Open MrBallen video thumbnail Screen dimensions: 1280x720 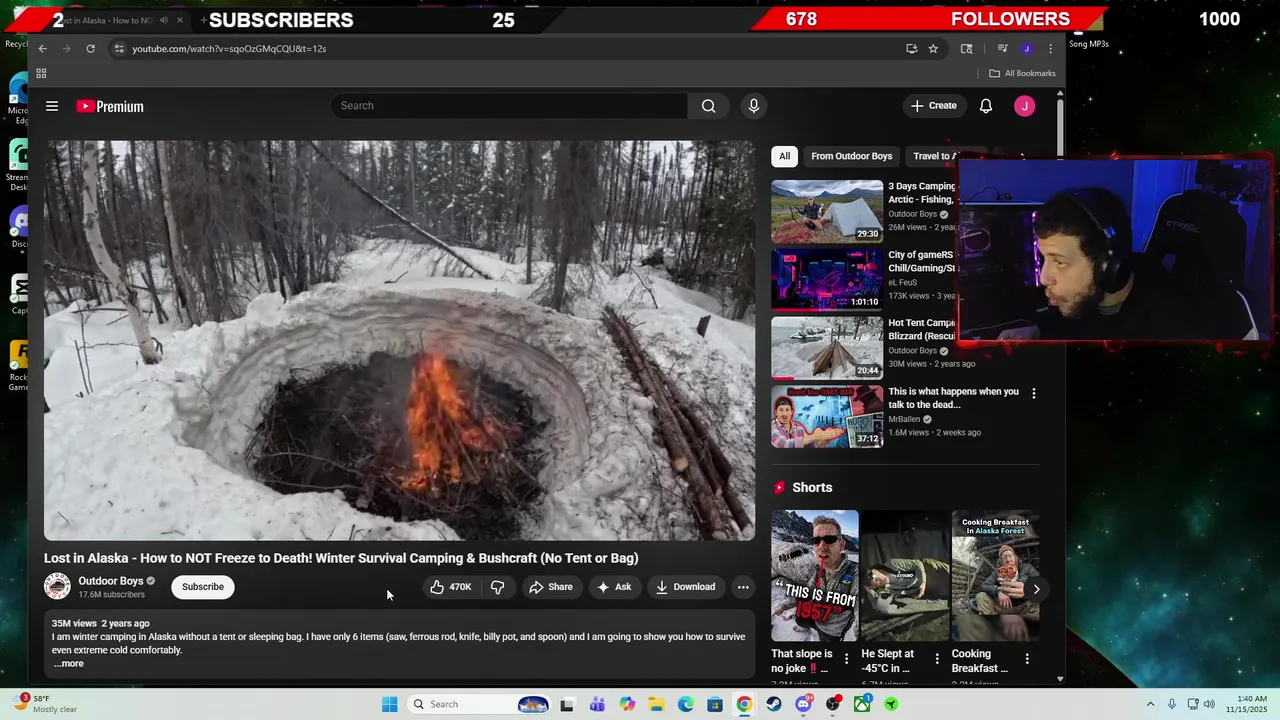tap(827, 416)
